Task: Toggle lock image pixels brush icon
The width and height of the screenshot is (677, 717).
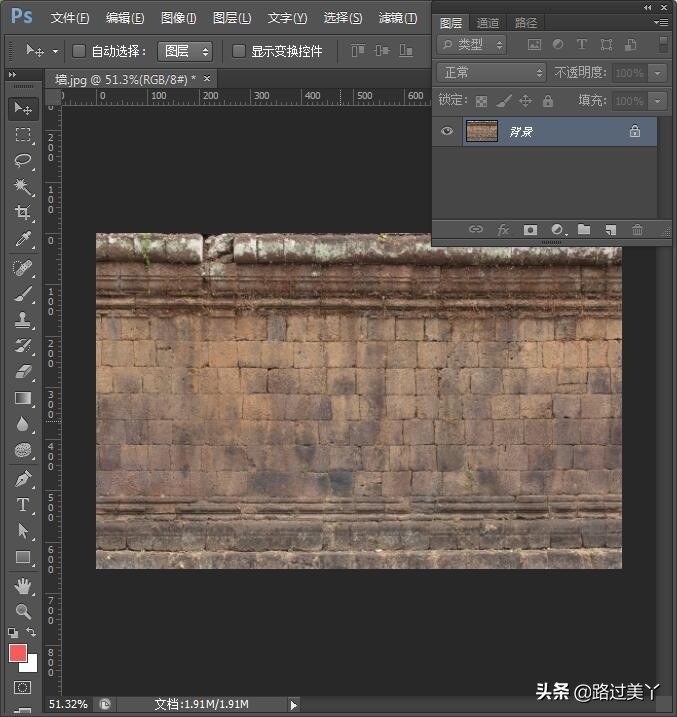Action: pos(504,101)
